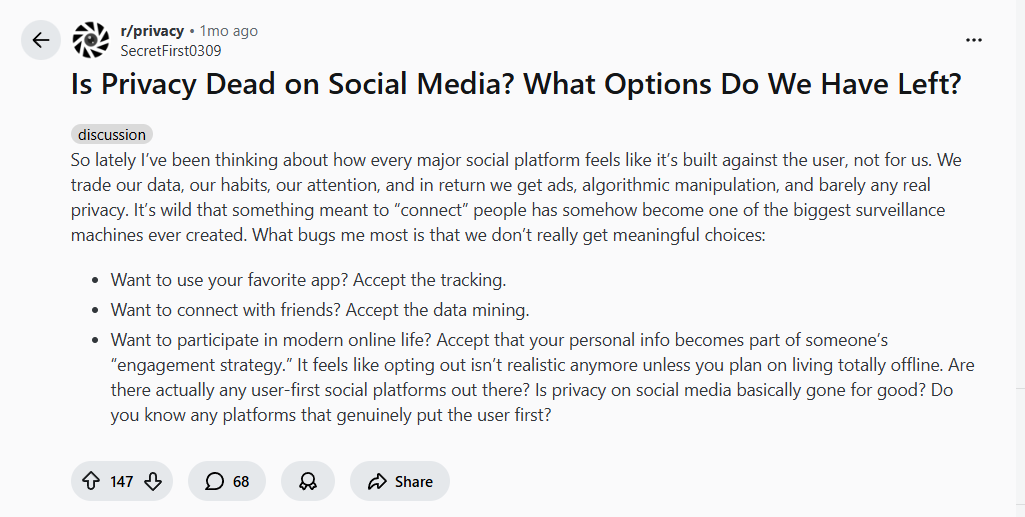Open the three-dot post options menu
1025x517 pixels.
point(973,40)
